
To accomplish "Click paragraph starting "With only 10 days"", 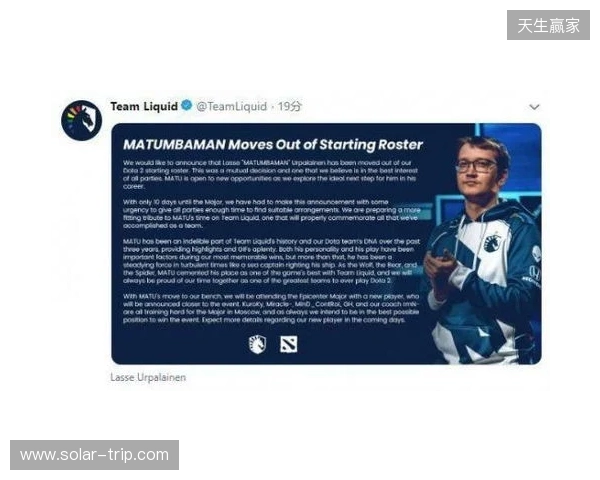I will (x=272, y=214).
